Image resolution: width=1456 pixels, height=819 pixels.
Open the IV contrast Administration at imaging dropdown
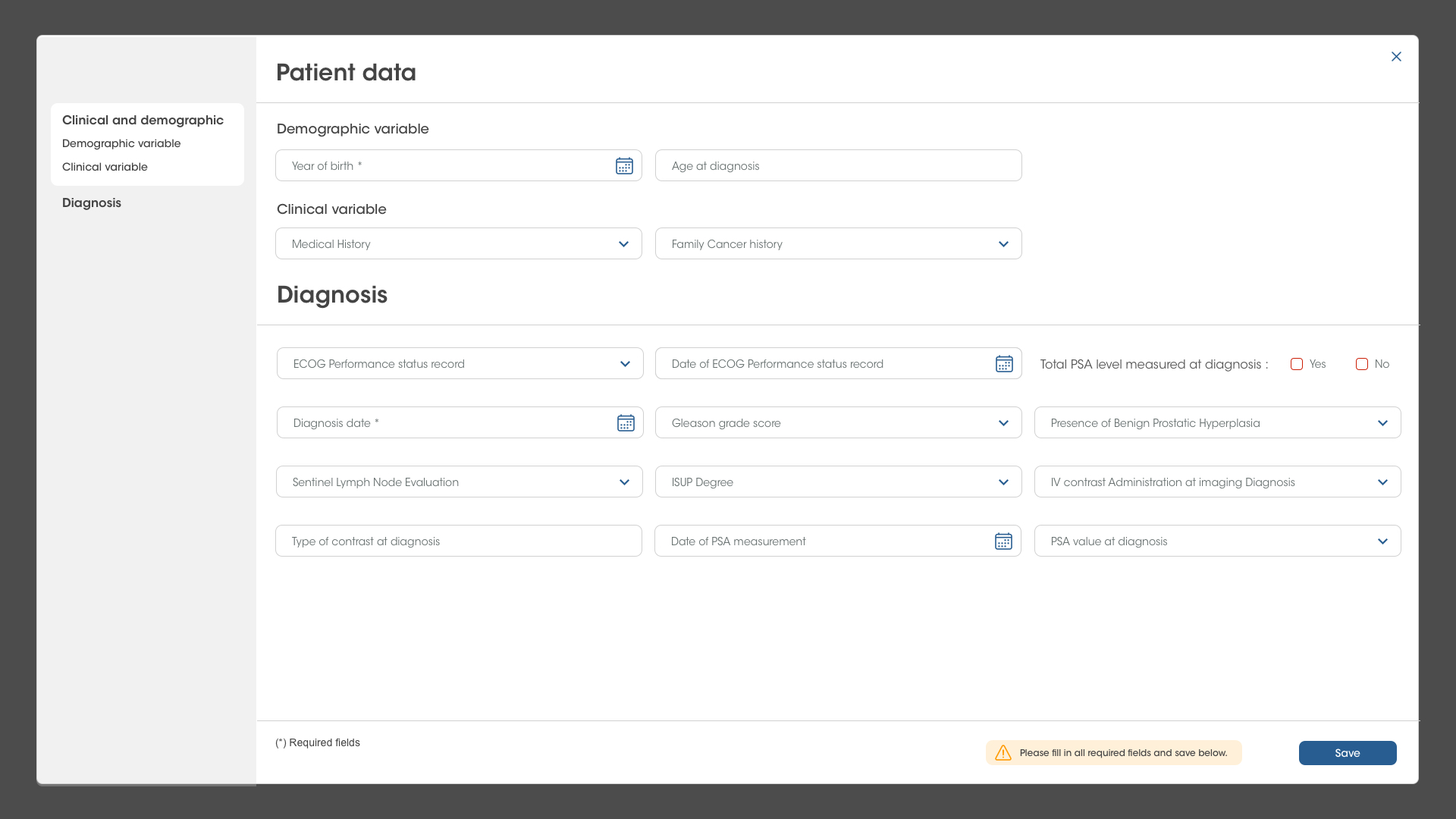(x=1382, y=482)
